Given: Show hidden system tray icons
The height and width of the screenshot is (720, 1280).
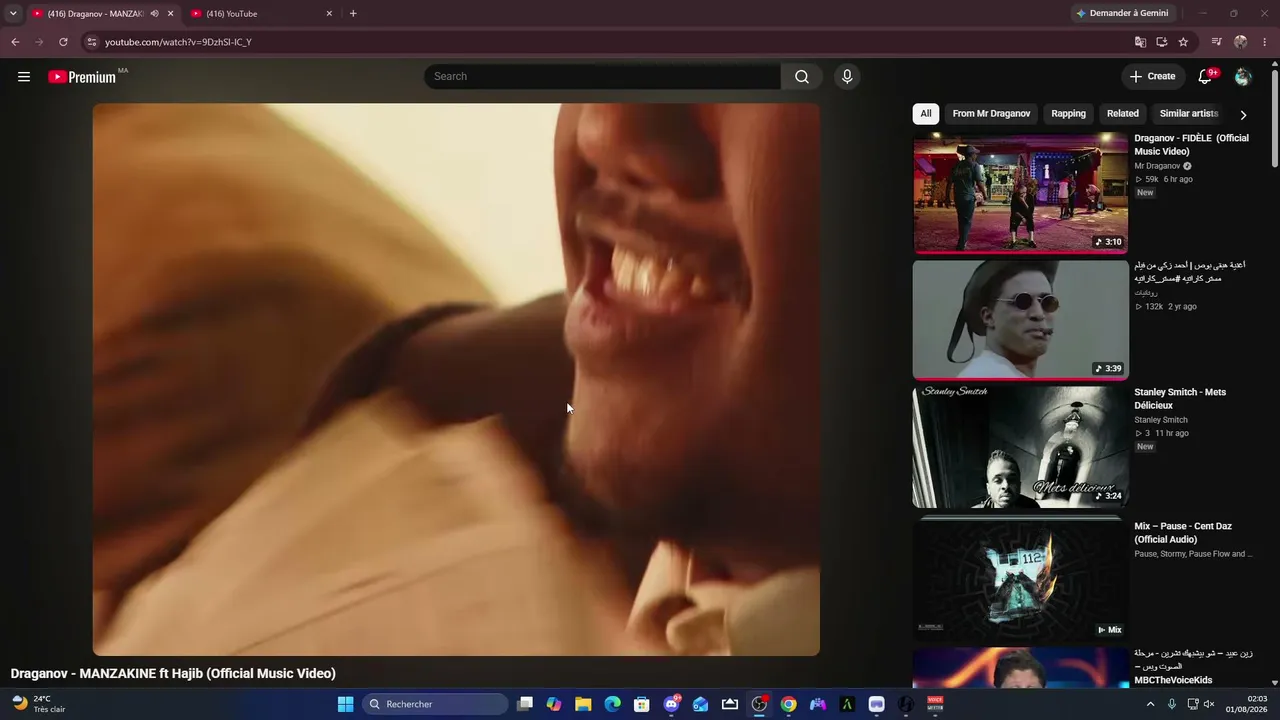Looking at the screenshot, I should 1150,704.
